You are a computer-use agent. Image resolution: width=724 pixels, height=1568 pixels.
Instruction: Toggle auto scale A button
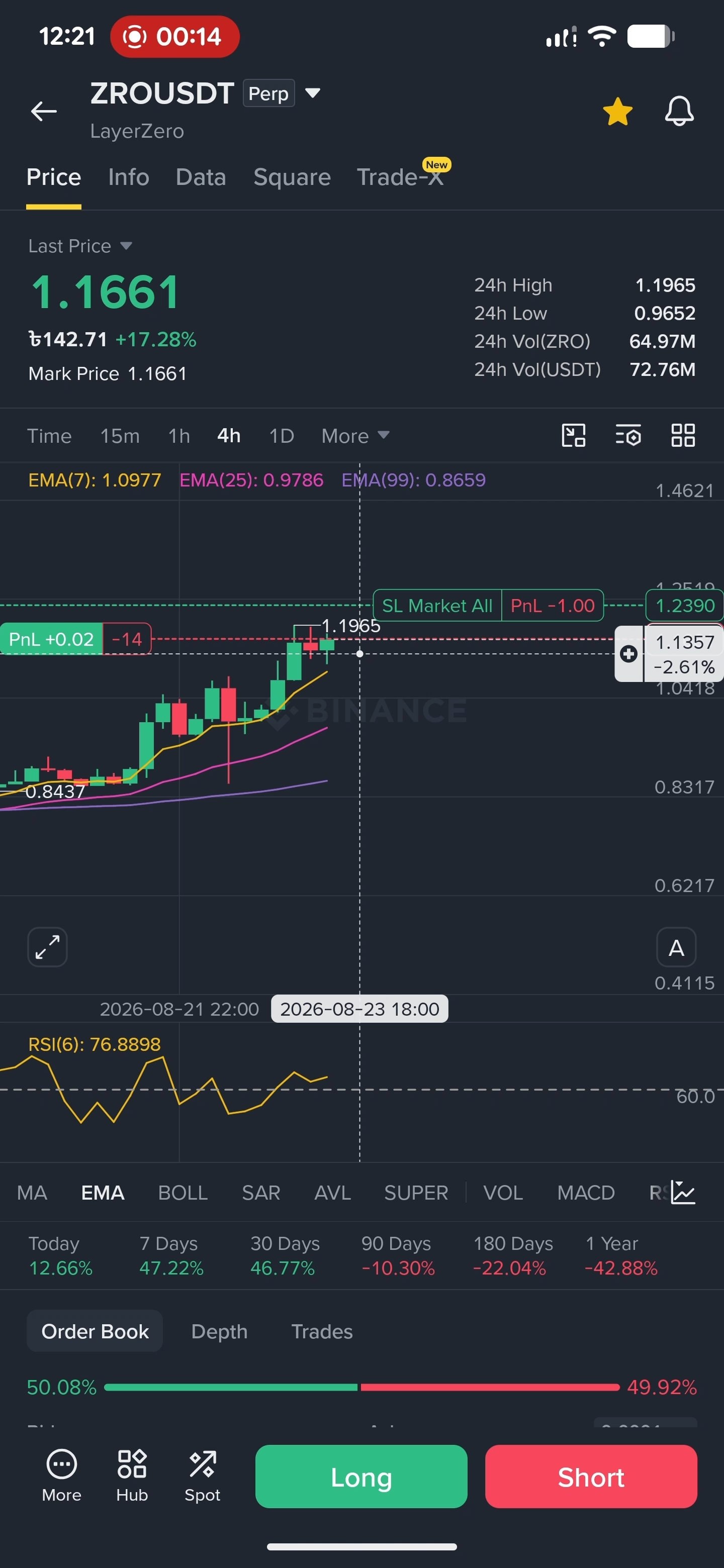(x=676, y=947)
